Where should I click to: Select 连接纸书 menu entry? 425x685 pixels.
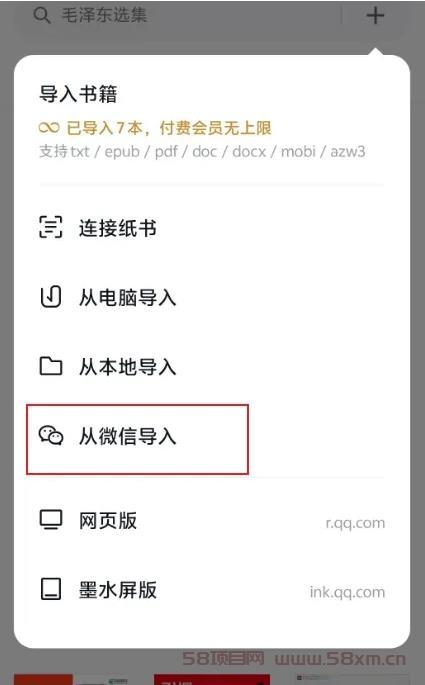212,228
